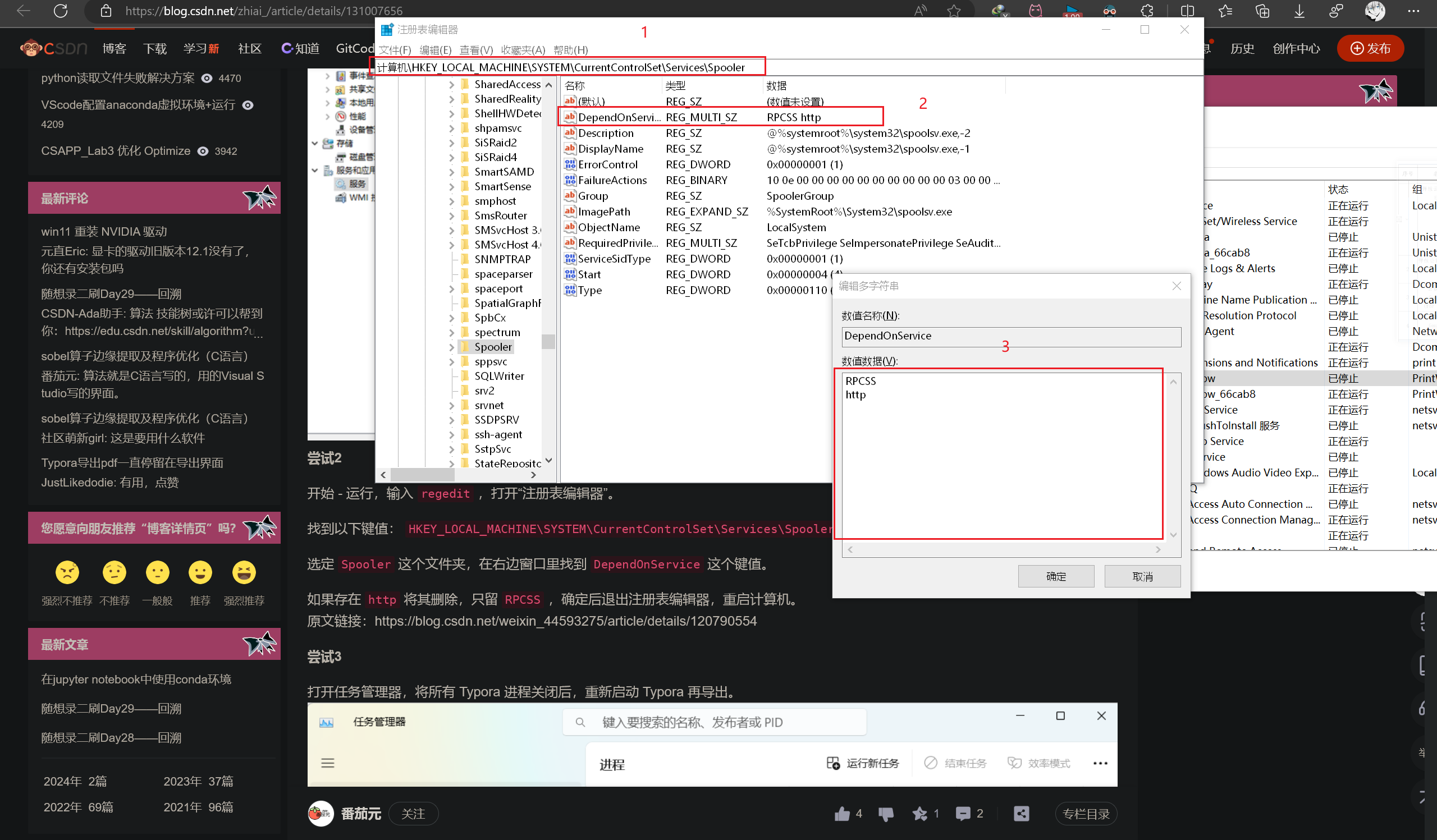Click 结束任务 in Task Manager
Image resolution: width=1437 pixels, height=840 pixels.
coord(955,763)
